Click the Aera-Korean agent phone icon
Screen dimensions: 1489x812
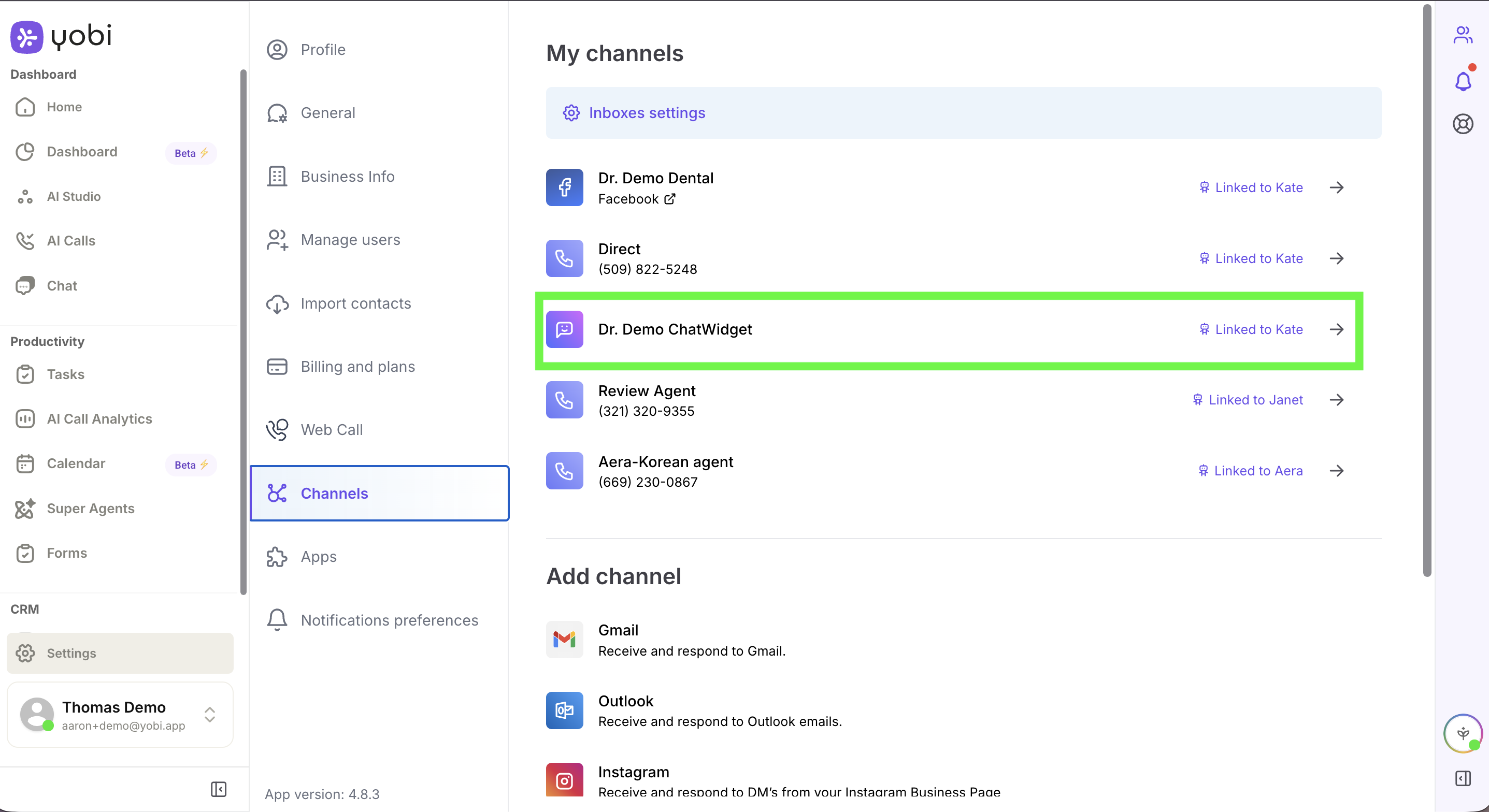pyautogui.click(x=564, y=471)
